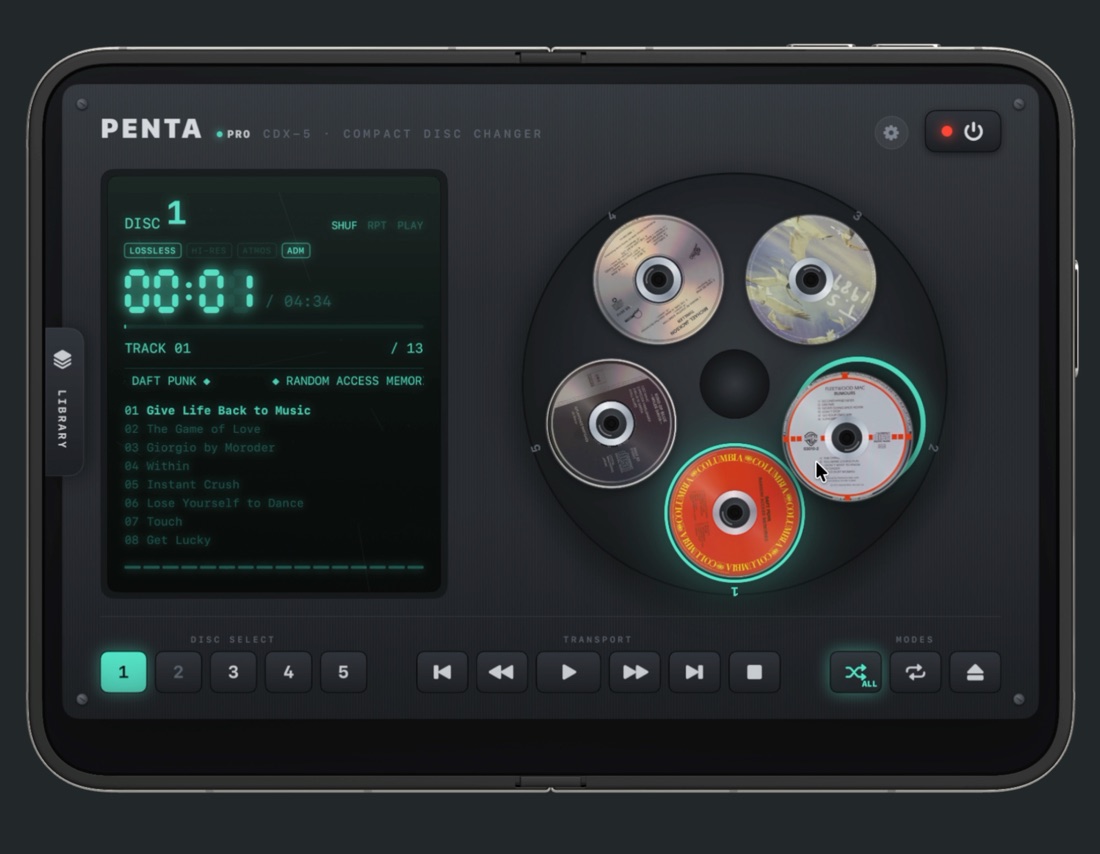Image resolution: width=1100 pixels, height=854 pixels.
Task: Click the playback progress bar
Action: click(x=274, y=326)
